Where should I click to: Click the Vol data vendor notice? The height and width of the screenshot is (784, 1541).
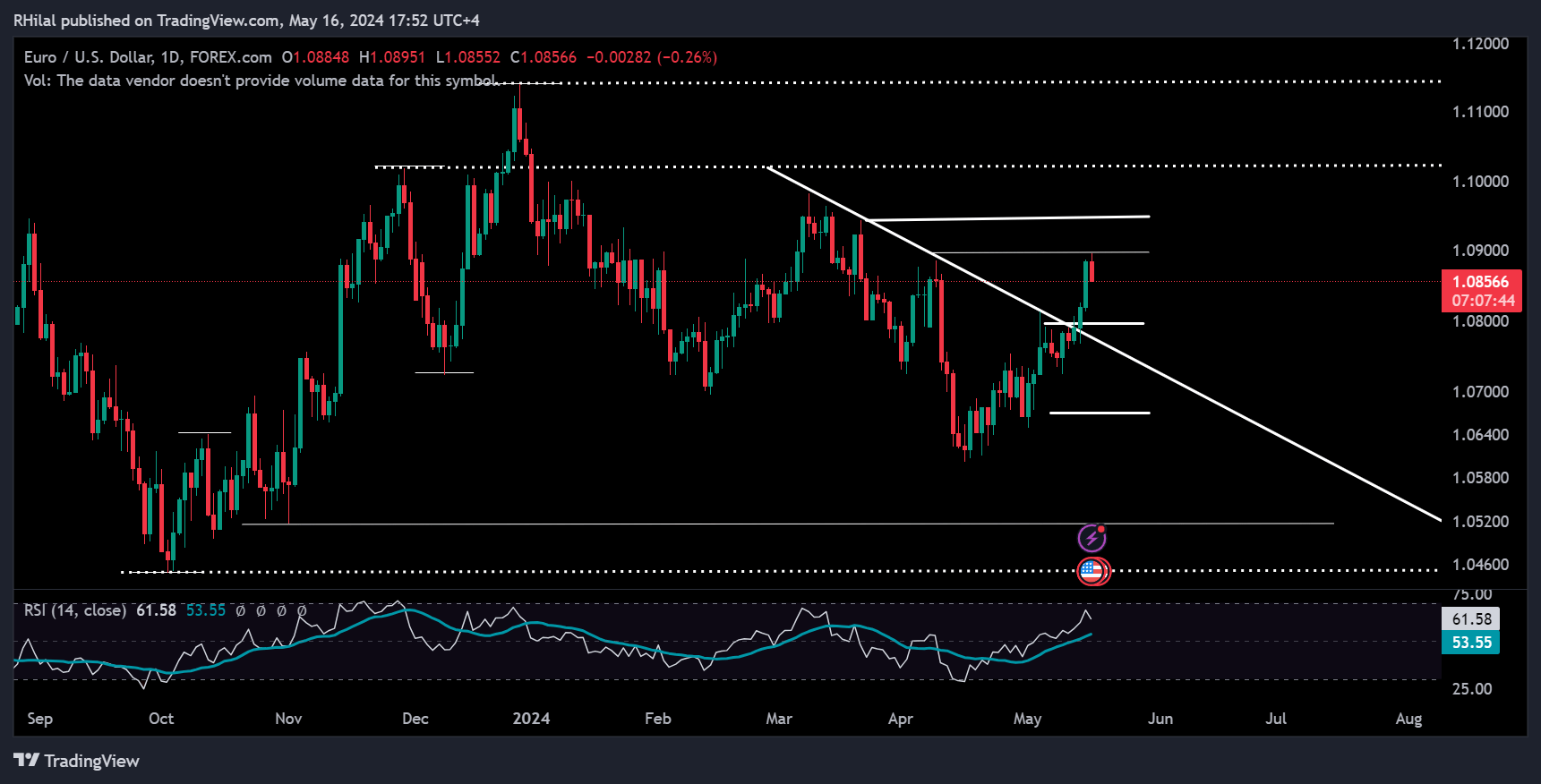(x=261, y=81)
